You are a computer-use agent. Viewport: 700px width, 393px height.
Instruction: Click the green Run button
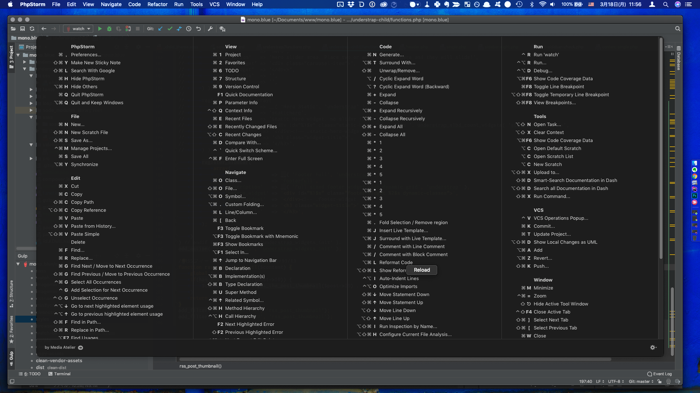(100, 29)
